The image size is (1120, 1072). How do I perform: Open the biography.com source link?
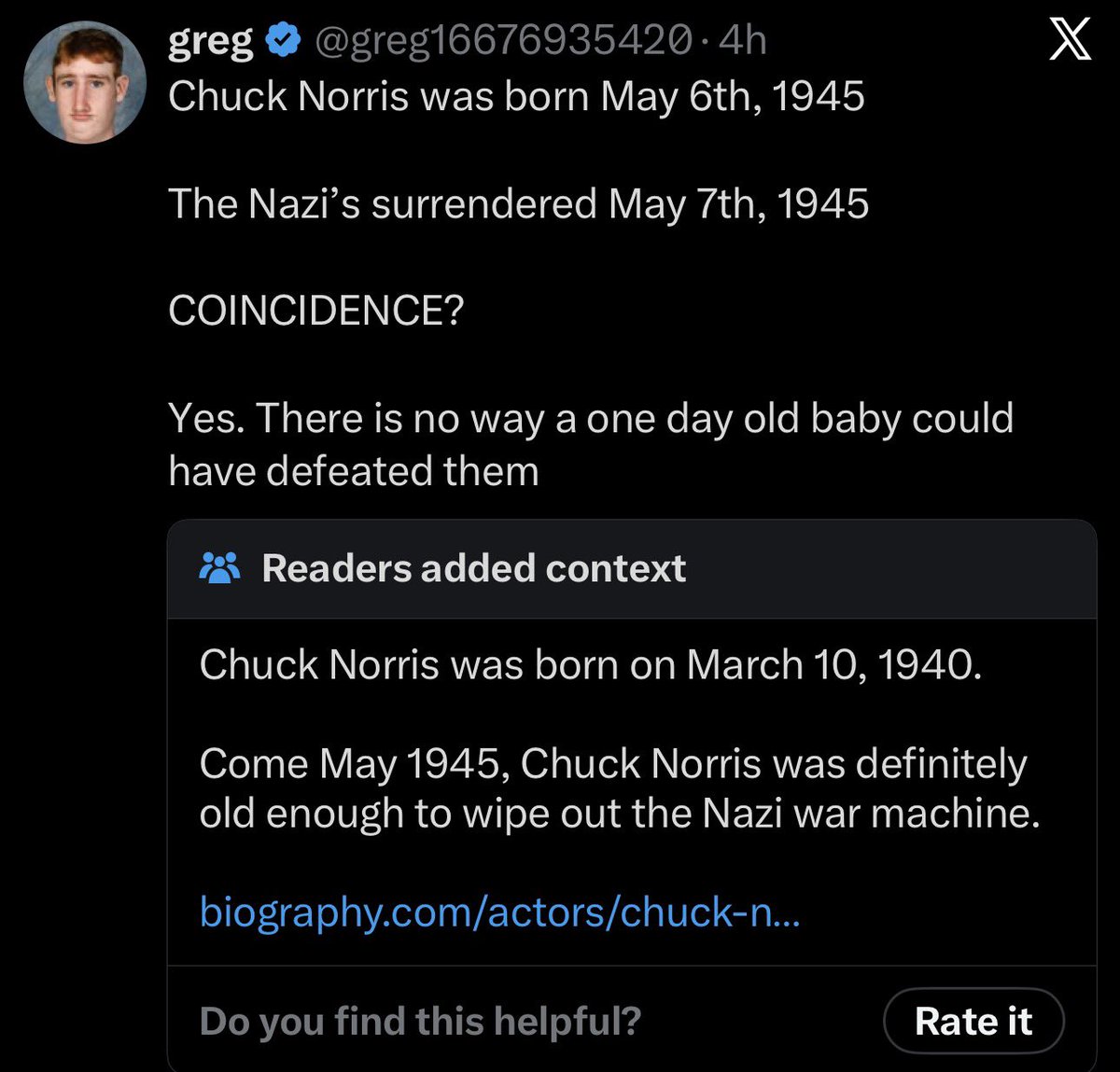click(x=499, y=912)
